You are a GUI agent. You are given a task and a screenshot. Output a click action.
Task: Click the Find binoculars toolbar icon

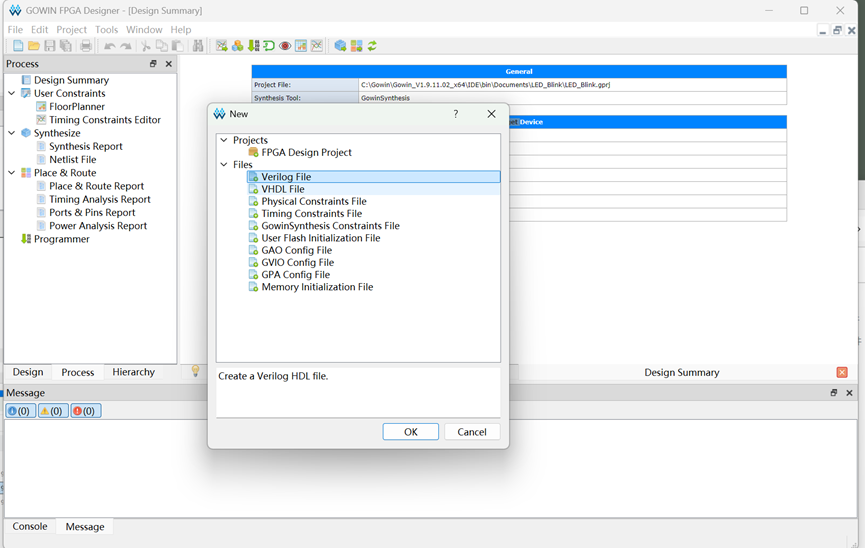click(x=198, y=46)
